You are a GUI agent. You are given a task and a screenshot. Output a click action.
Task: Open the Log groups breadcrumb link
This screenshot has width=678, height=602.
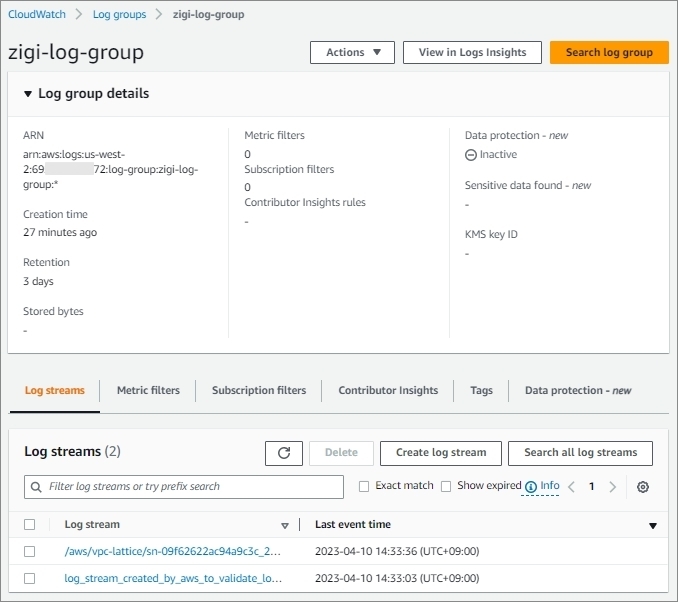click(x=119, y=14)
